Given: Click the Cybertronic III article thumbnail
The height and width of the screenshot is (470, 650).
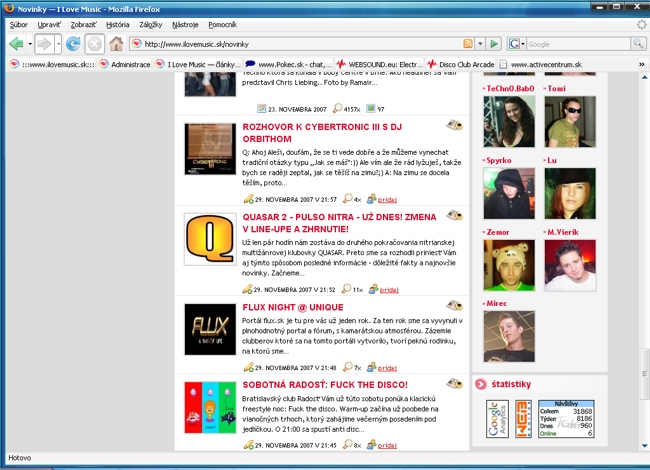Looking at the screenshot, I should tap(210, 149).
